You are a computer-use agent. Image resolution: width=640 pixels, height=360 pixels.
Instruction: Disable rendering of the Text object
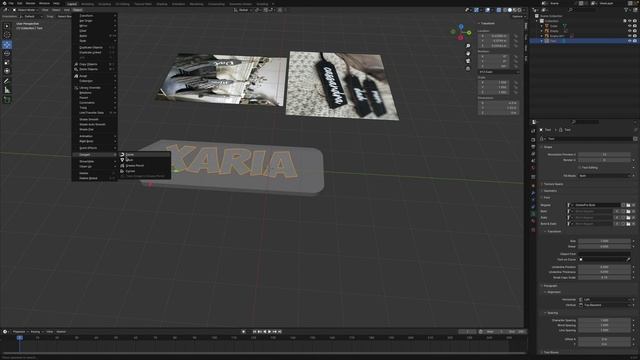click(x=635, y=41)
